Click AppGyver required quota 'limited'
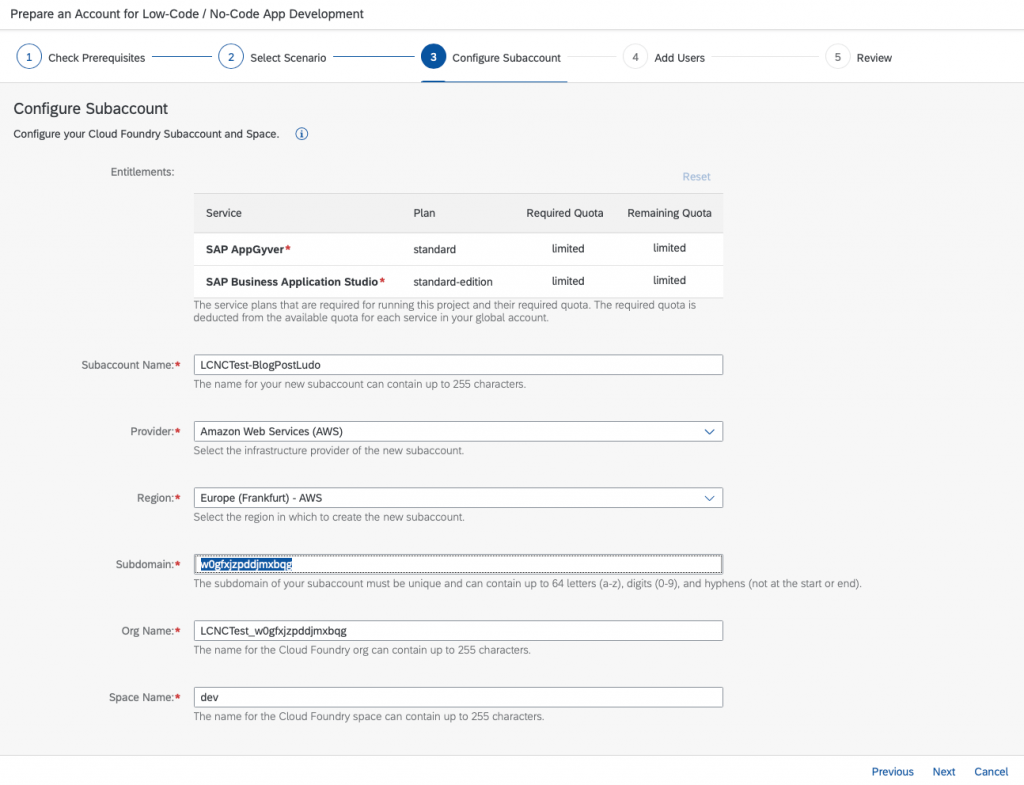Screen dimensions: 1024x785 pos(568,249)
